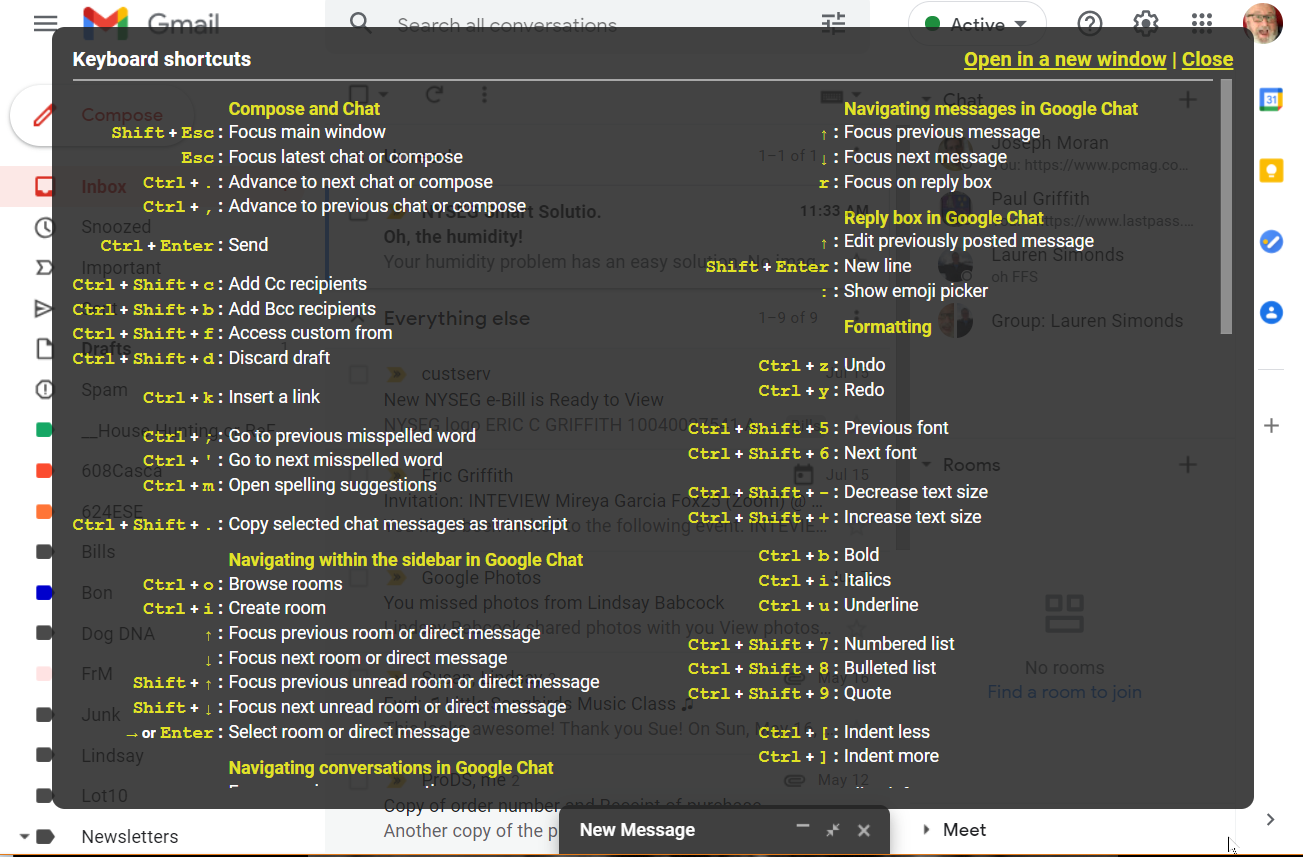Click inside the search all conversations field
Viewport: 1303px width, 857px height.
coord(597,23)
